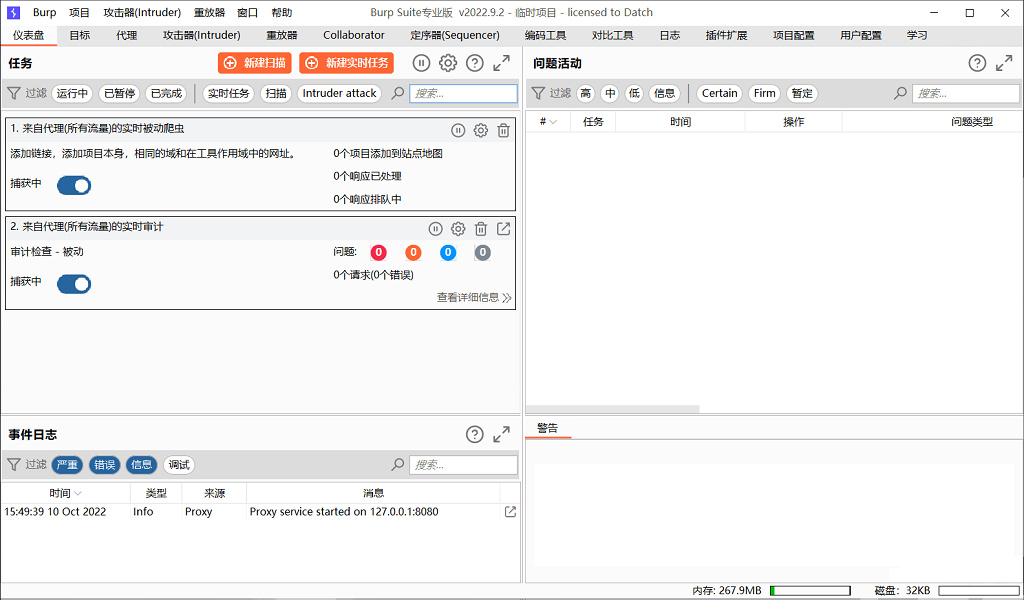Toggle the 高 severity issue filter

pos(586,93)
